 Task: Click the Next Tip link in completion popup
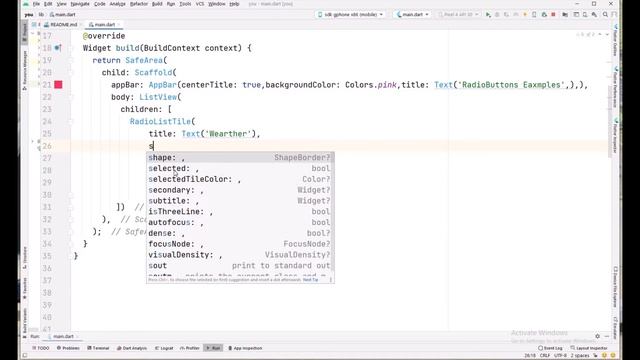point(310,280)
